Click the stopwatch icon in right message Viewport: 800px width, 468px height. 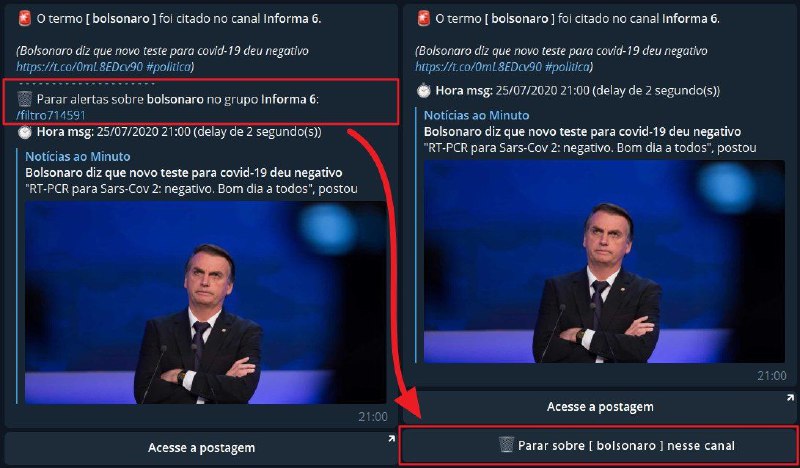(x=423, y=91)
